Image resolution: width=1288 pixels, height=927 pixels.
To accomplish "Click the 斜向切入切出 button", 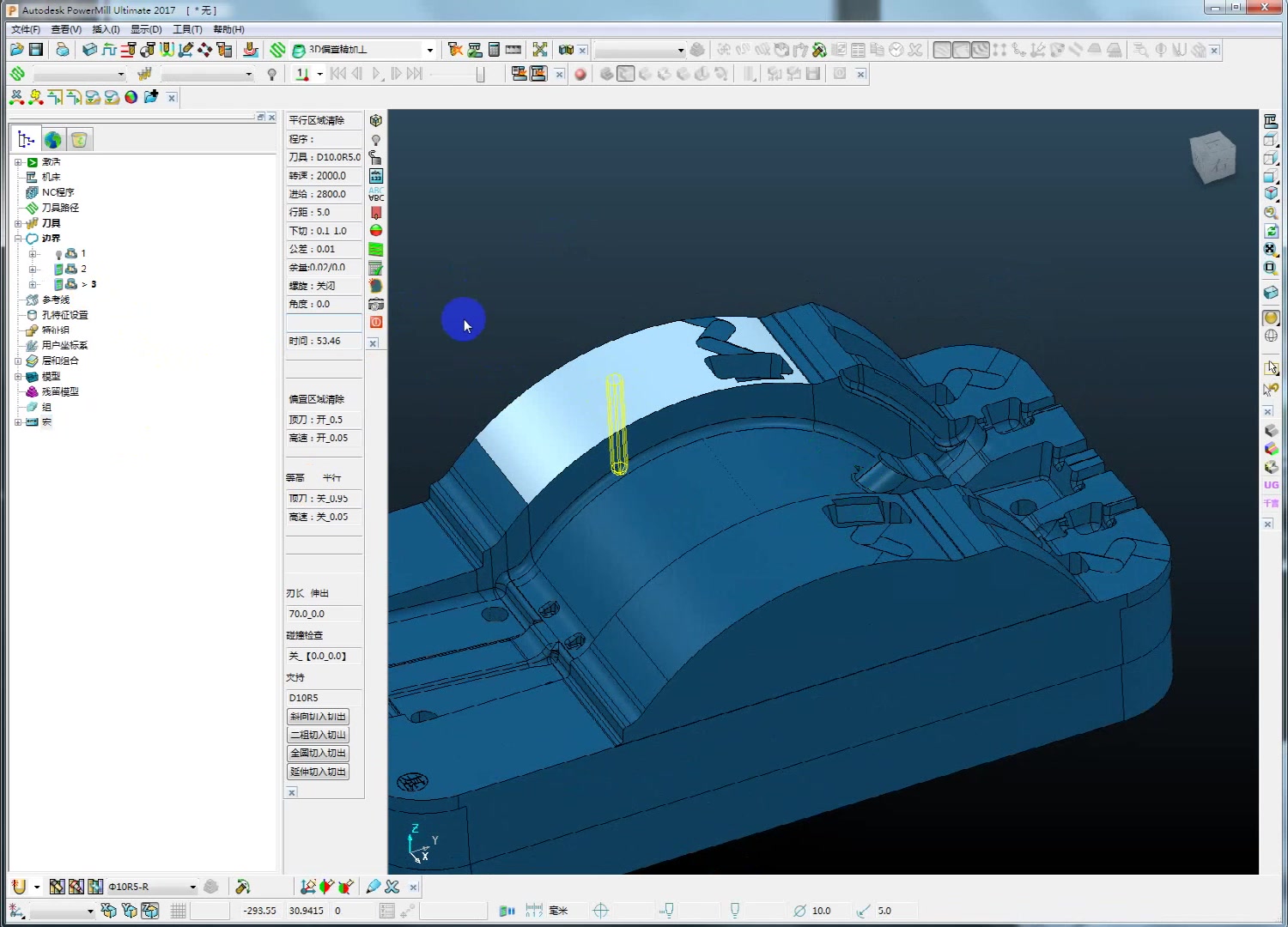I will (x=318, y=717).
